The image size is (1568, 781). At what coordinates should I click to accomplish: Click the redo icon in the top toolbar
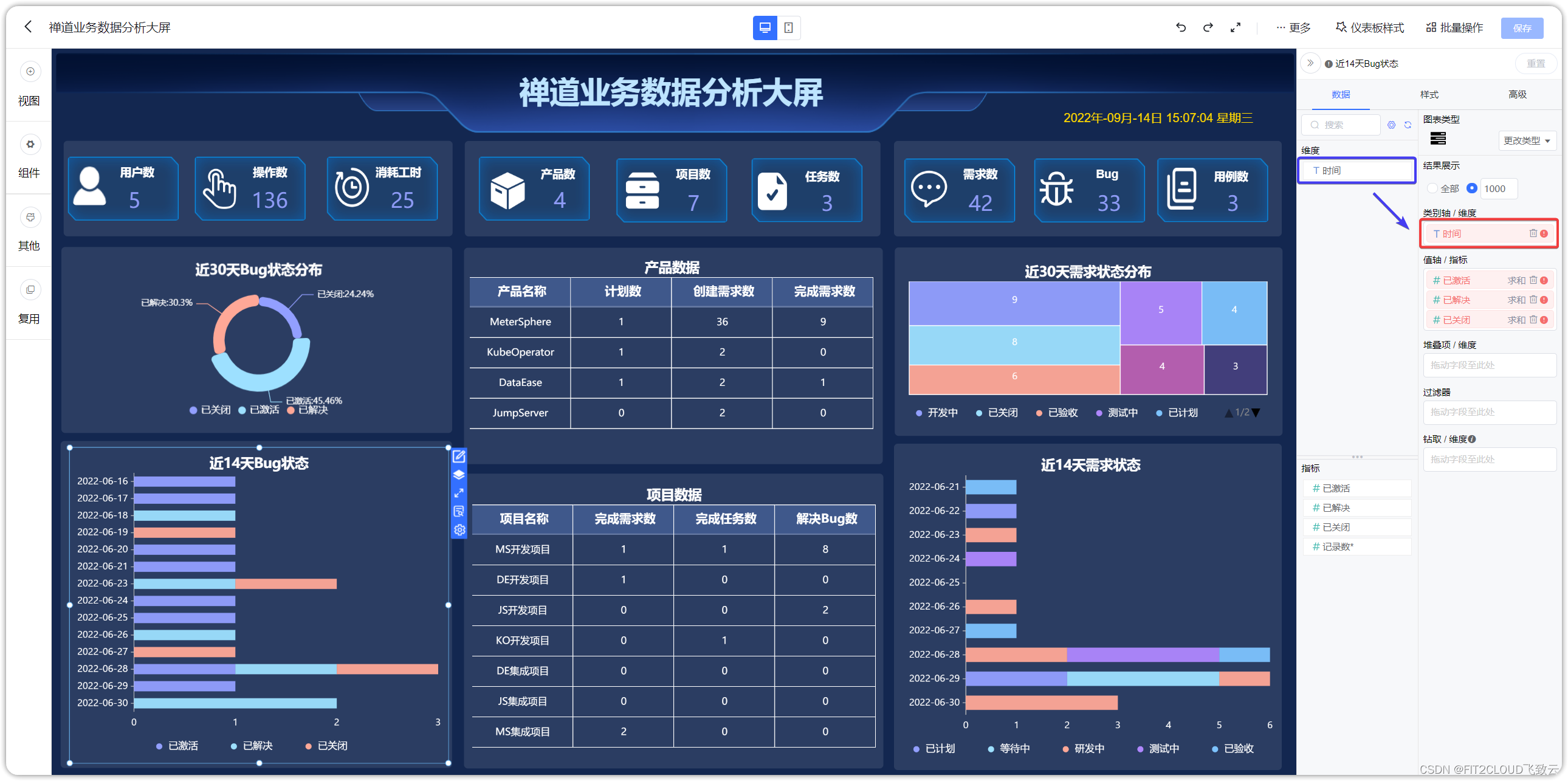click(x=1208, y=27)
